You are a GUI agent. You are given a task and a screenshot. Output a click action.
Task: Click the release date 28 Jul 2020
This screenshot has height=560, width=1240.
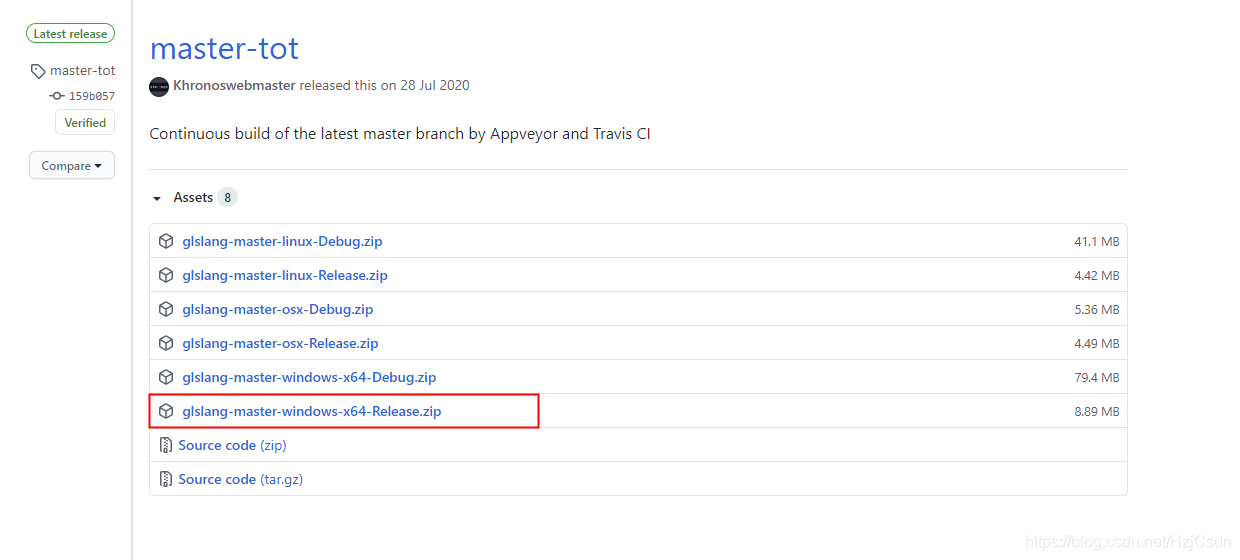435,86
